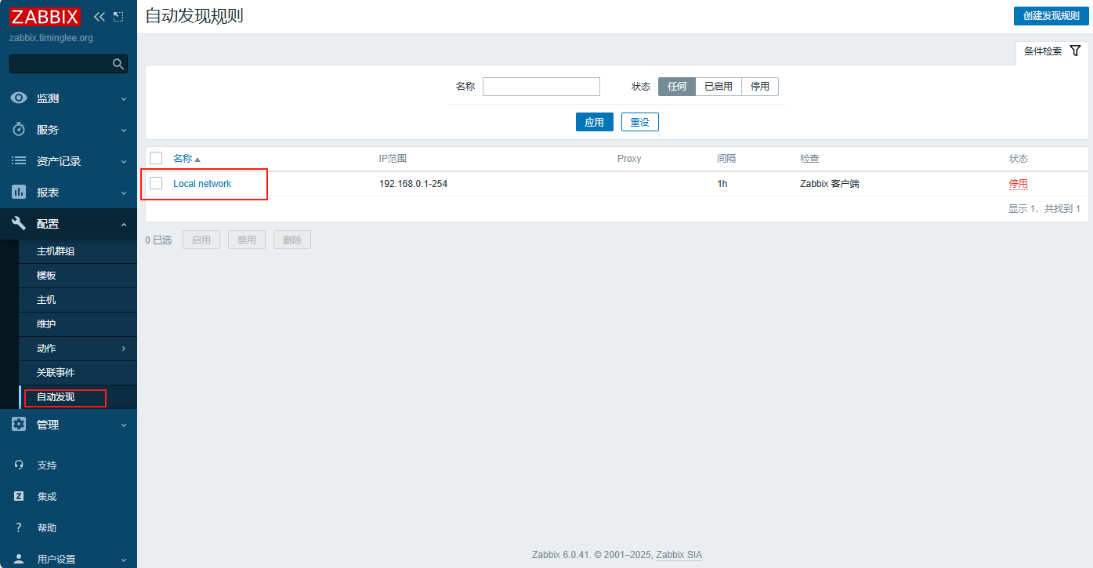The width and height of the screenshot is (1093, 568).
Task: Collapse the 配置 menu chevron
Action: tap(123, 224)
